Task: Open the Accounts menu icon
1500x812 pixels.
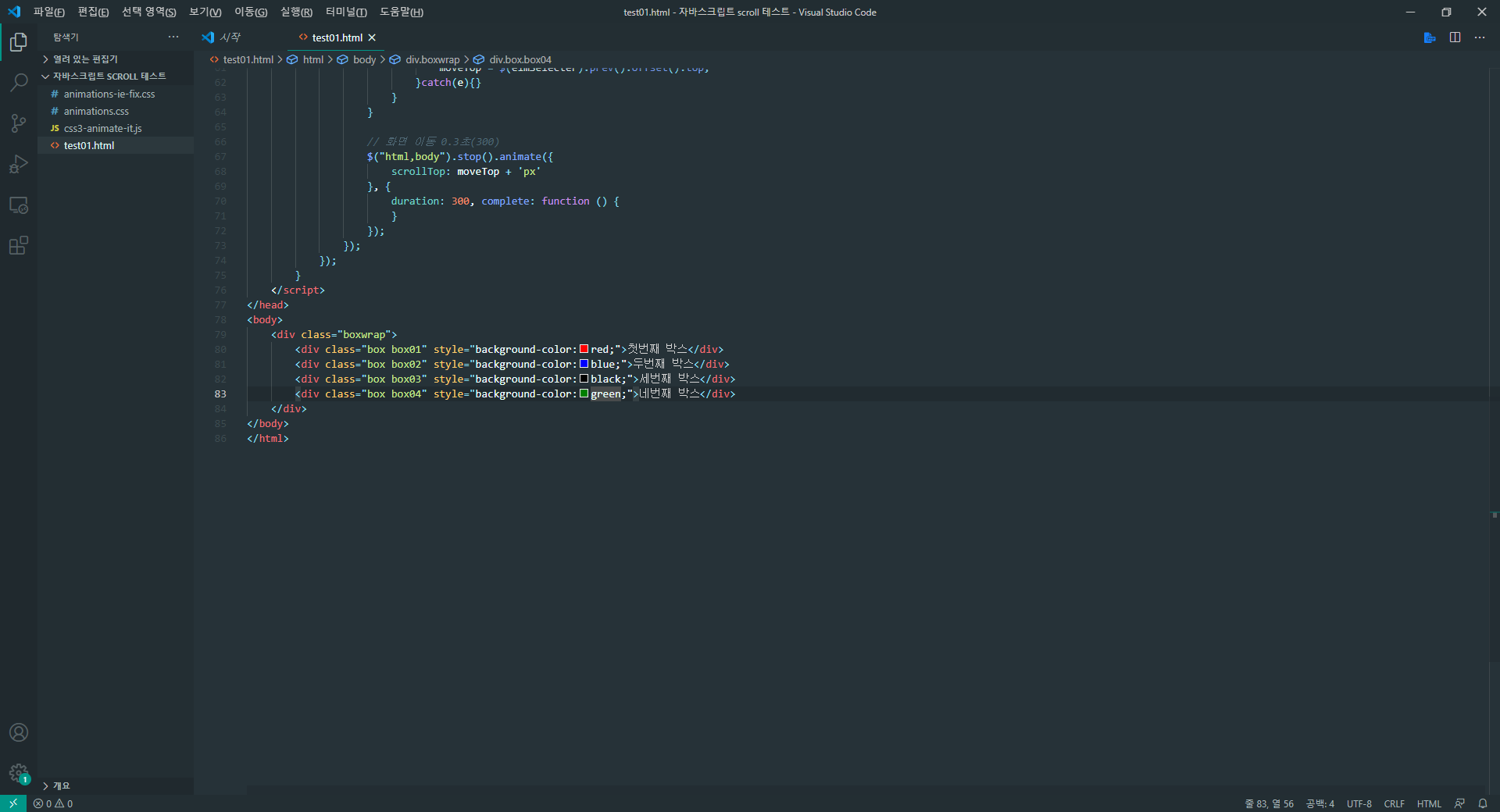Action: pyautogui.click(x=19, y=732)
